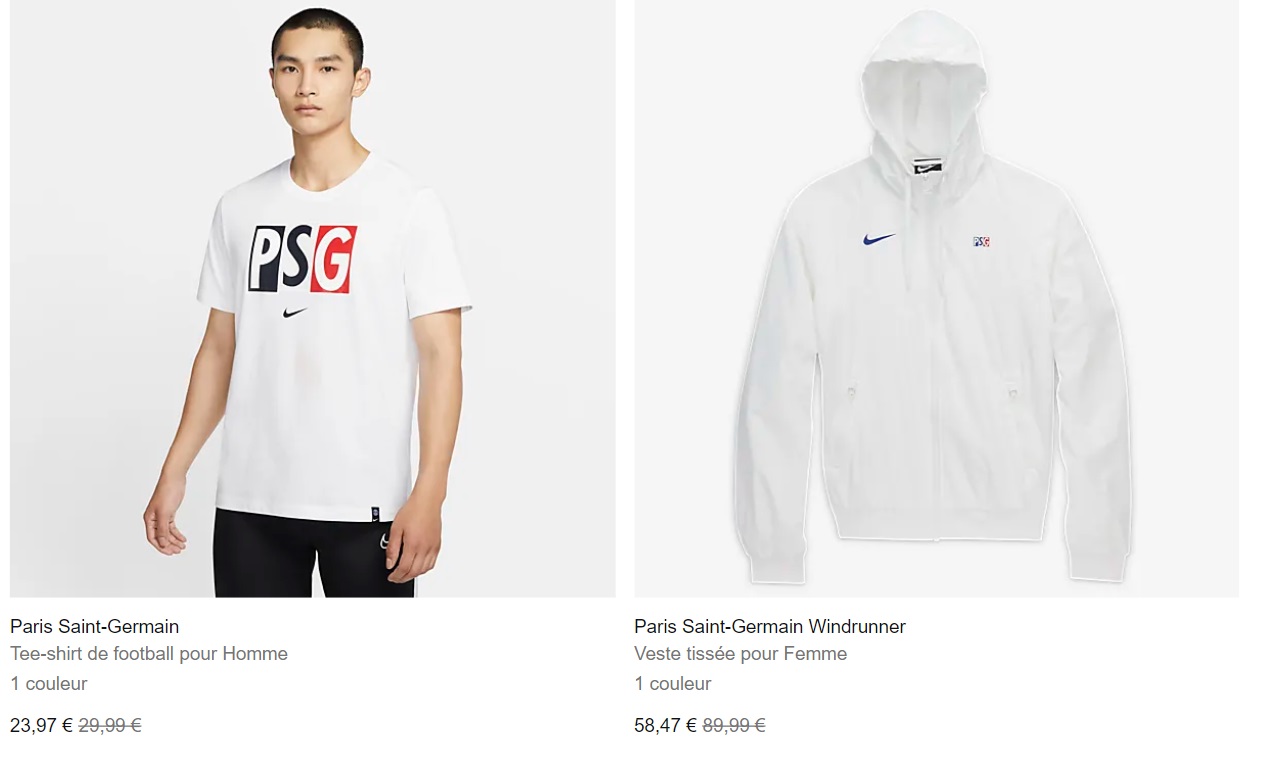Image resolution: width=1279 pixels, height=773 pixels.
Task: Click the small PSG badge on the jacket
Action: click(981, 242)
